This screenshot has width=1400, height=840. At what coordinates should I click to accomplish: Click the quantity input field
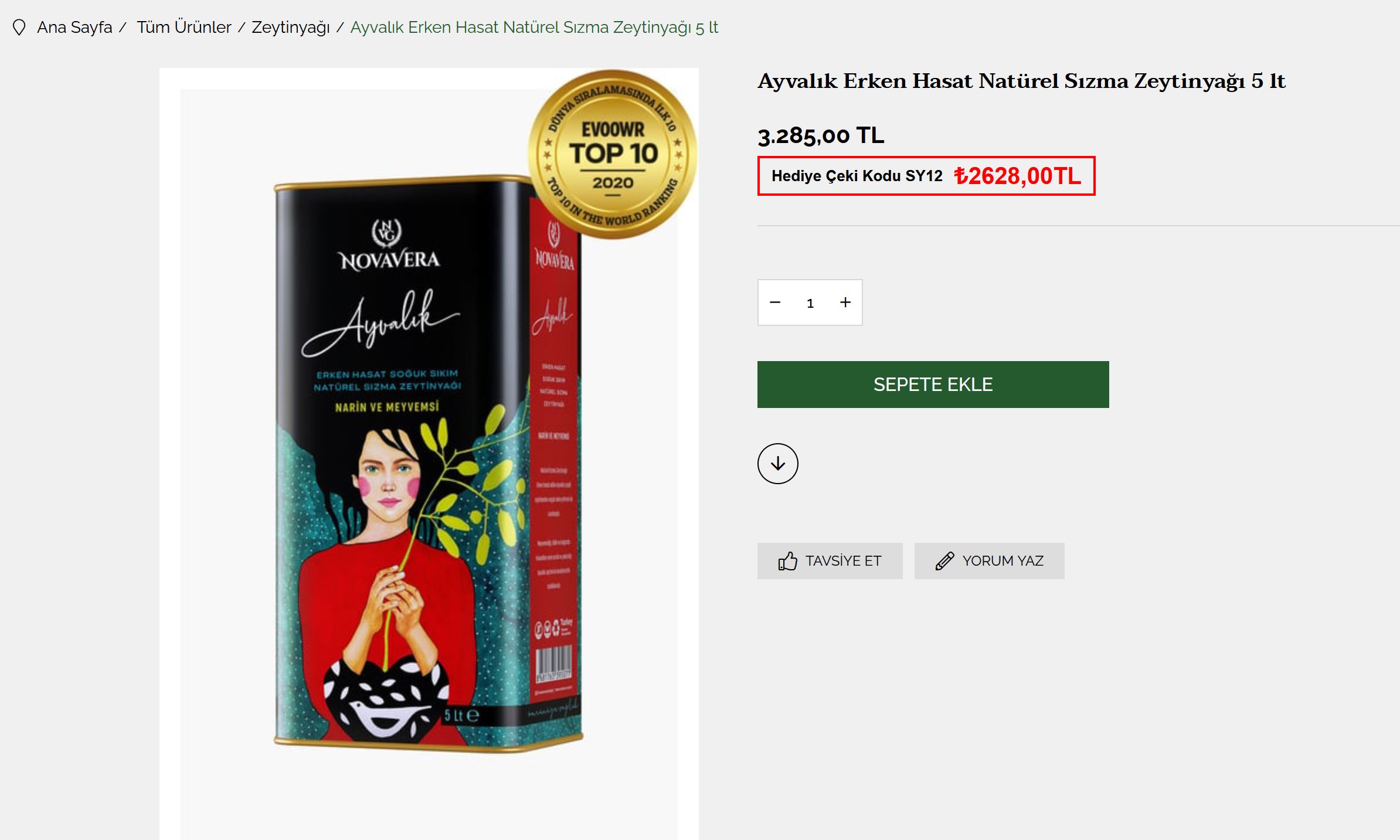coord(810,303)
